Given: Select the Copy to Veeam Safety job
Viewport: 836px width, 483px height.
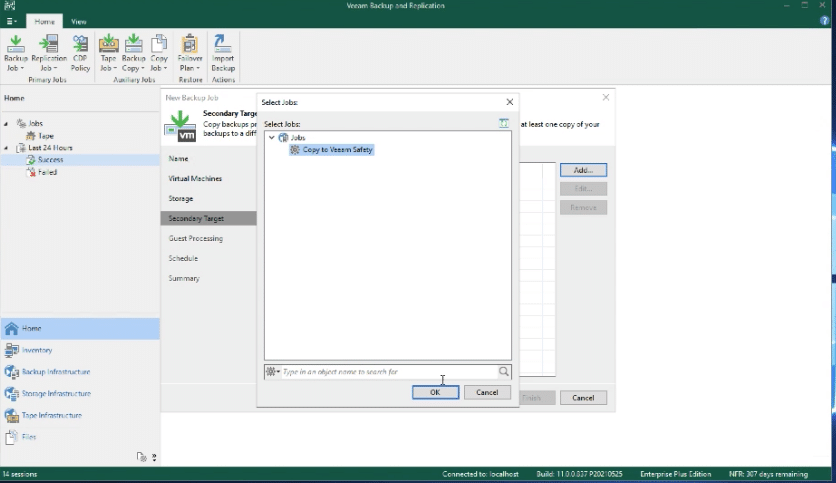Looking at the screenshot, I should tap(337, 150).
